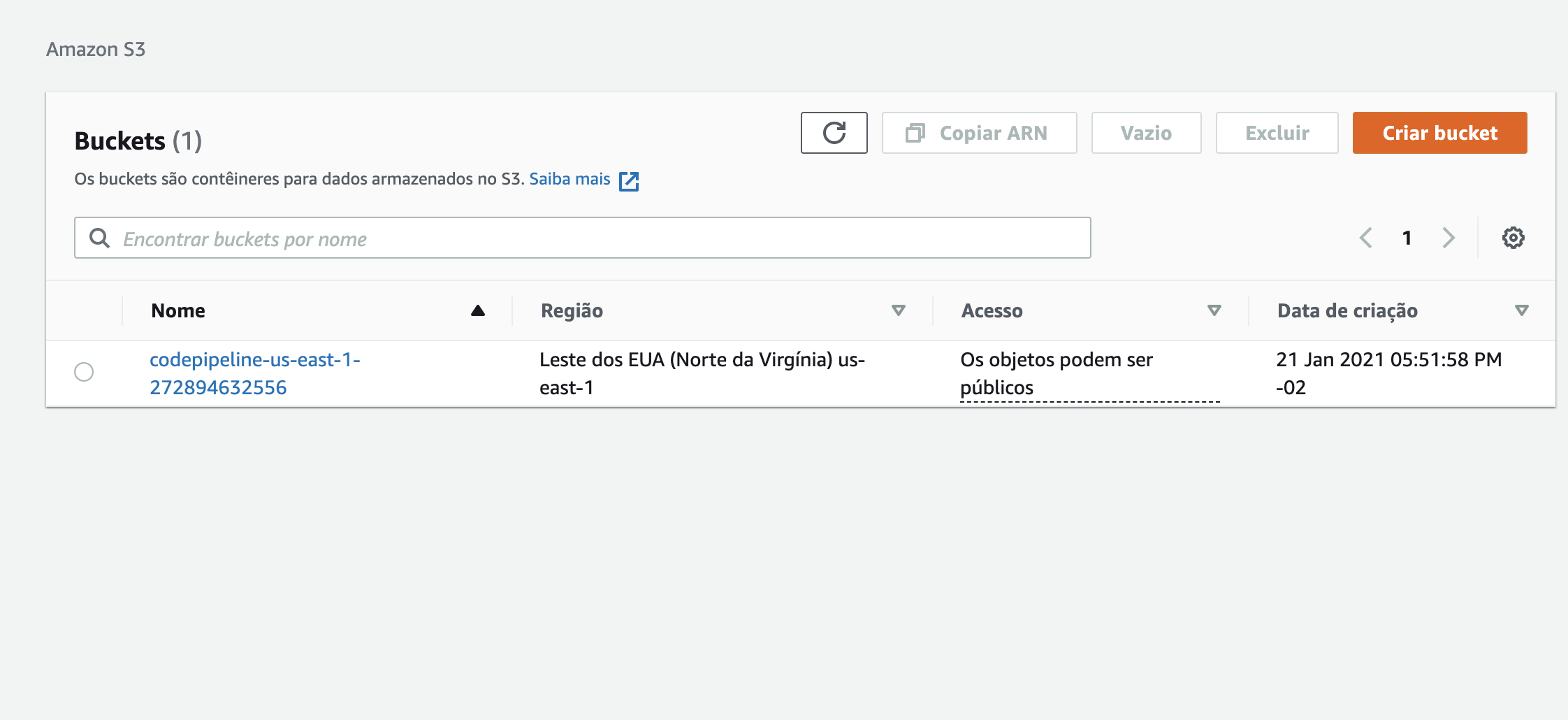The width and height of the screenshot is (1568, 720).
Task: Click the search magnifier icon
Action: pyautogui.click(x=99, y=238)
